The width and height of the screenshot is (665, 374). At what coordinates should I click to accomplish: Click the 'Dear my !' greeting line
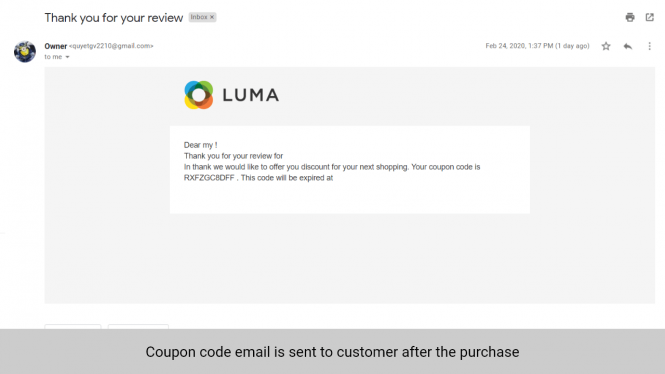pos(201,145)
